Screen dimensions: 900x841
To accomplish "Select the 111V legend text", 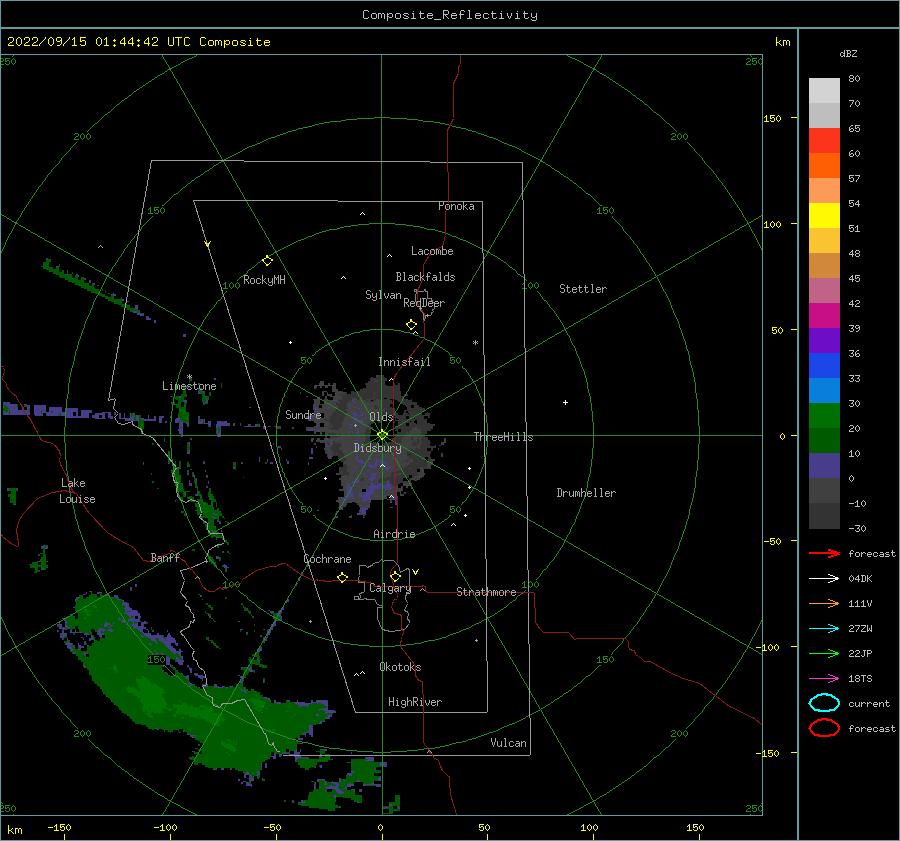I will [x=860, y=603].
